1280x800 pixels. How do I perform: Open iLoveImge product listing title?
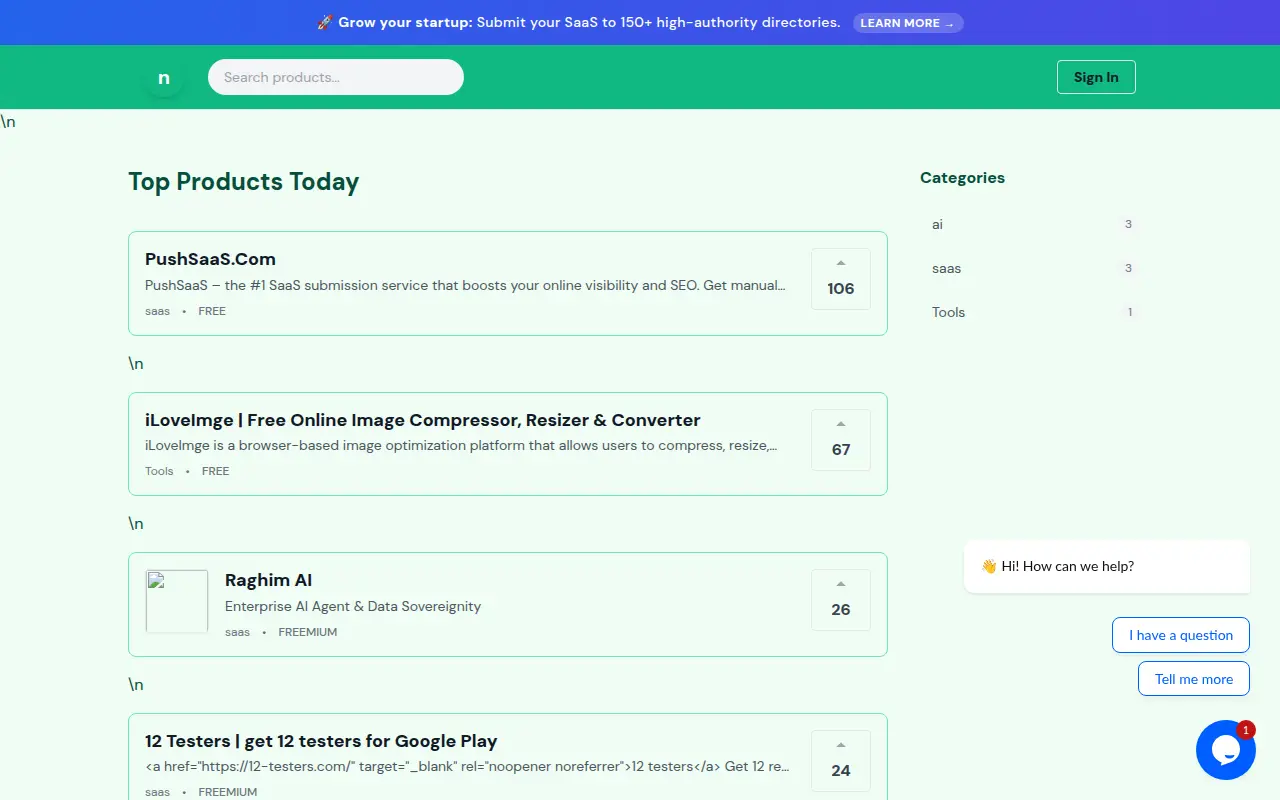click(x=423, y=420)
